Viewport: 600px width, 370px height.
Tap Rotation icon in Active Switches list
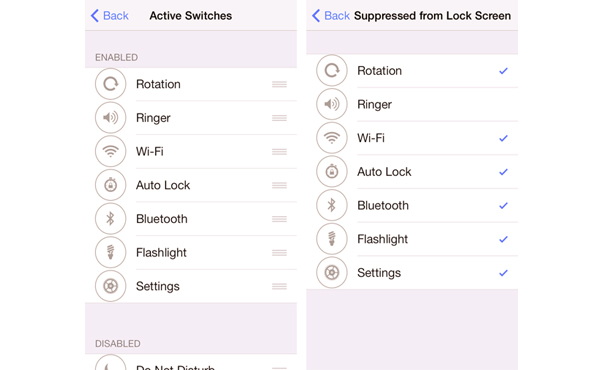click(111, 84)
